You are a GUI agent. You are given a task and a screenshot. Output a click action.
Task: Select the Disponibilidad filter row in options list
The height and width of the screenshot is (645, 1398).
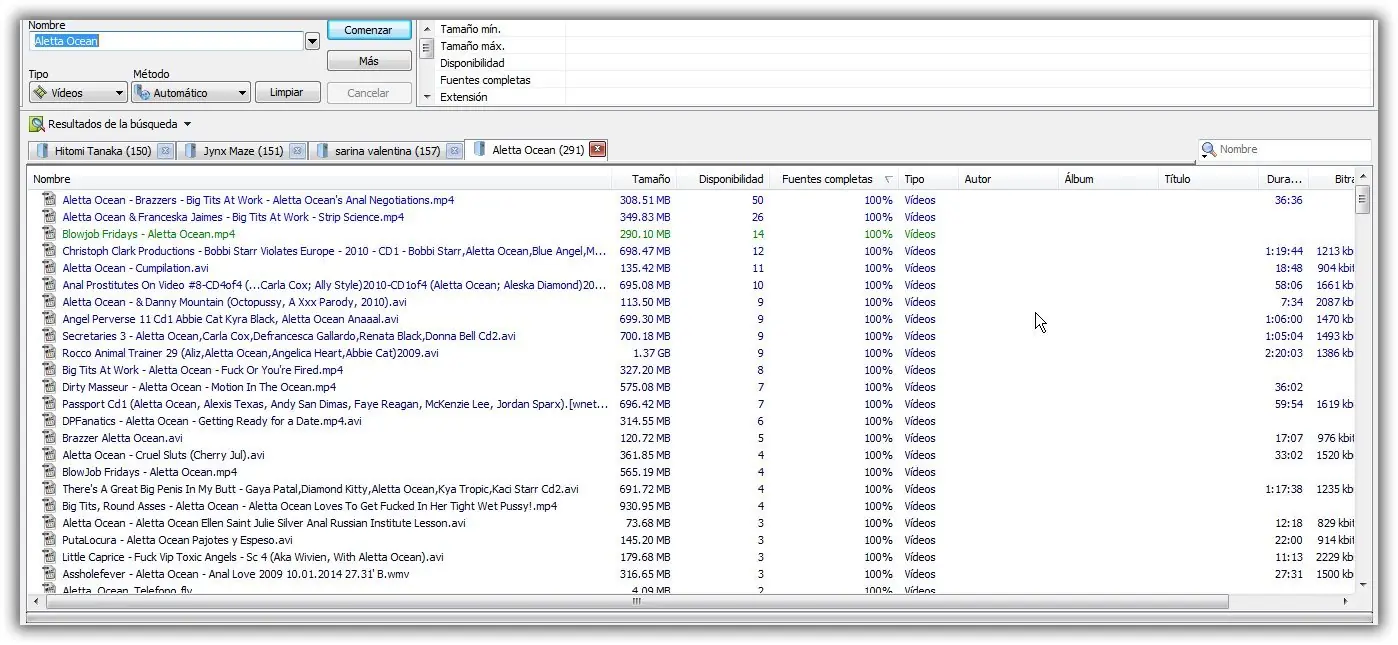[x=903, y=63]
